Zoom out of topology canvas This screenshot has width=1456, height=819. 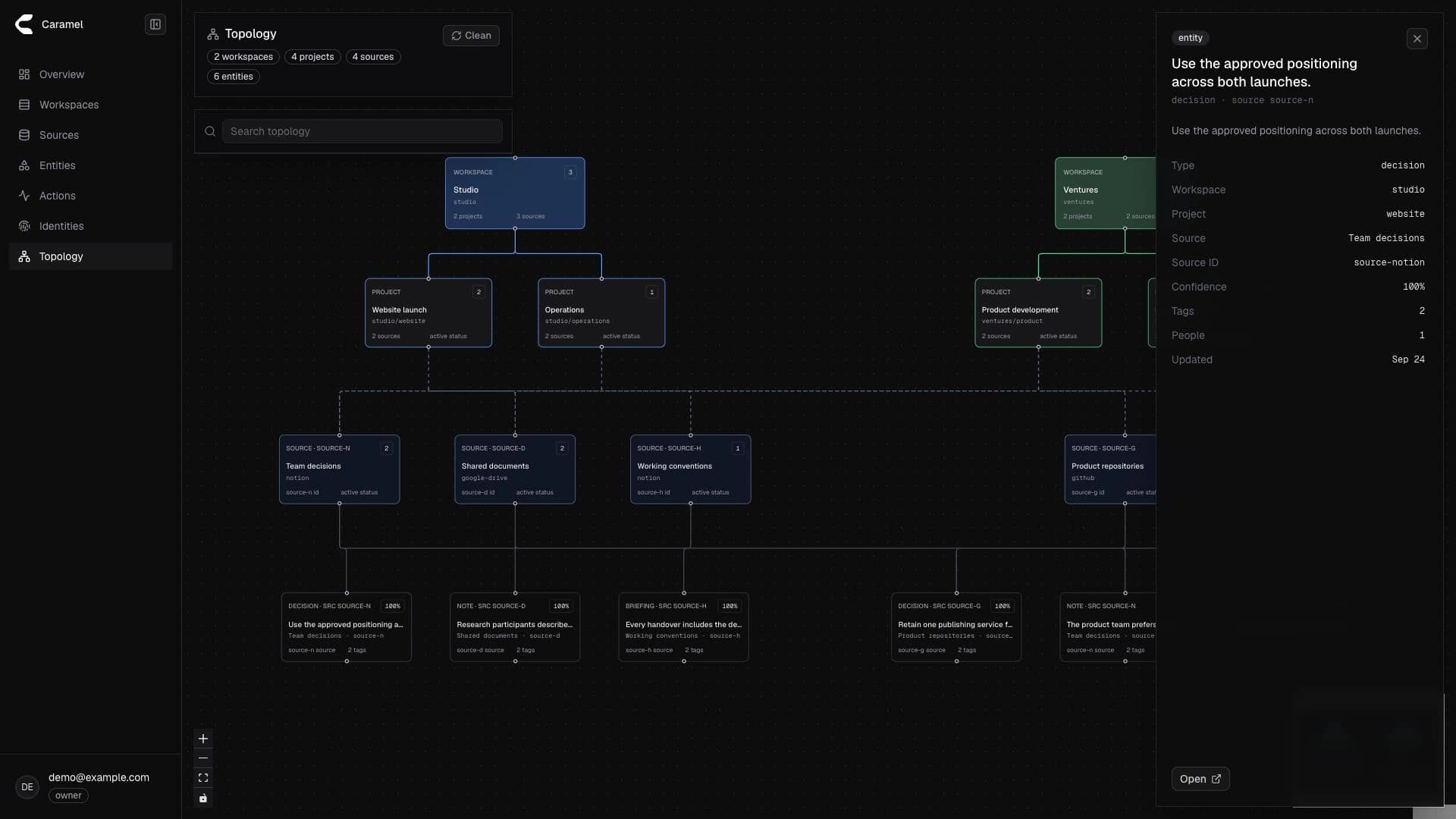click(x=203, y=758)
